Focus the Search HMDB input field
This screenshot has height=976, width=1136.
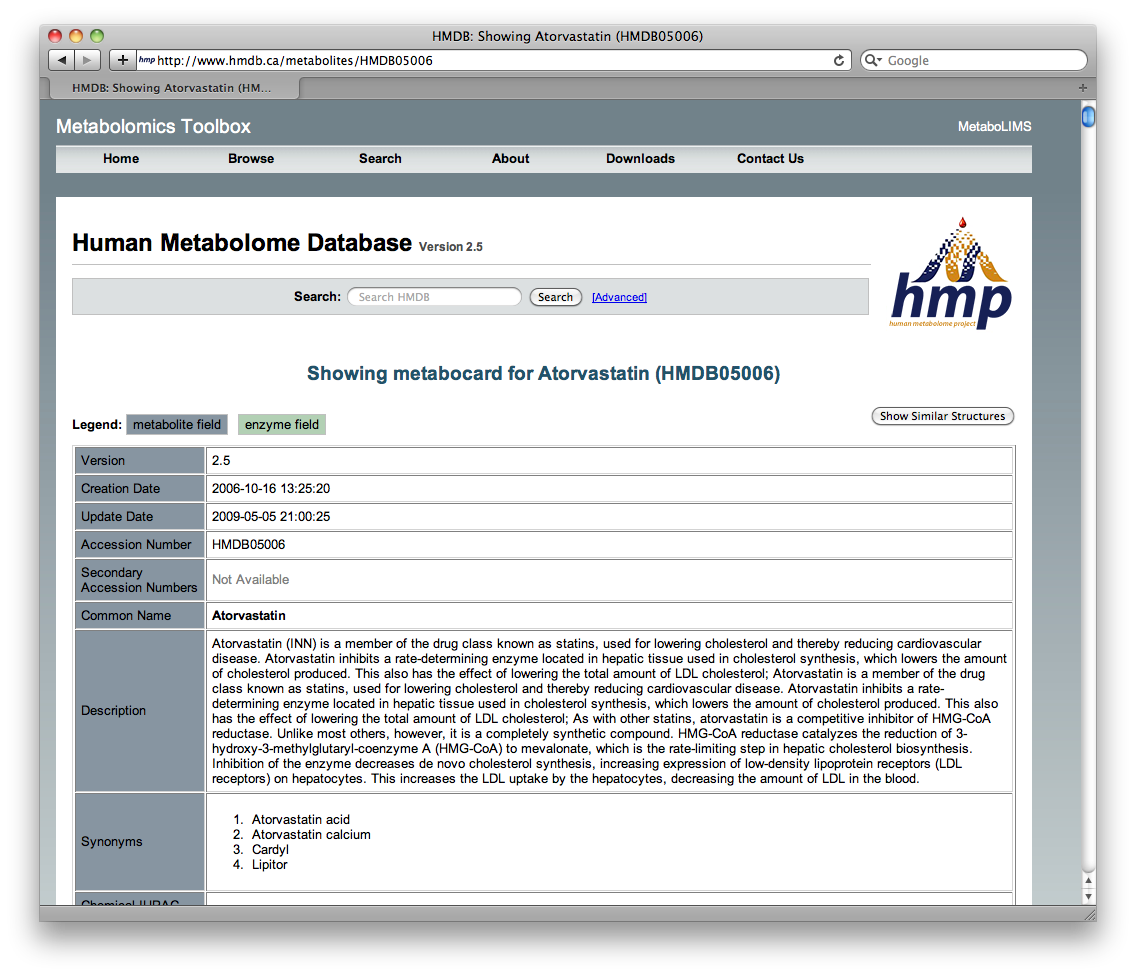coord(434,297)
